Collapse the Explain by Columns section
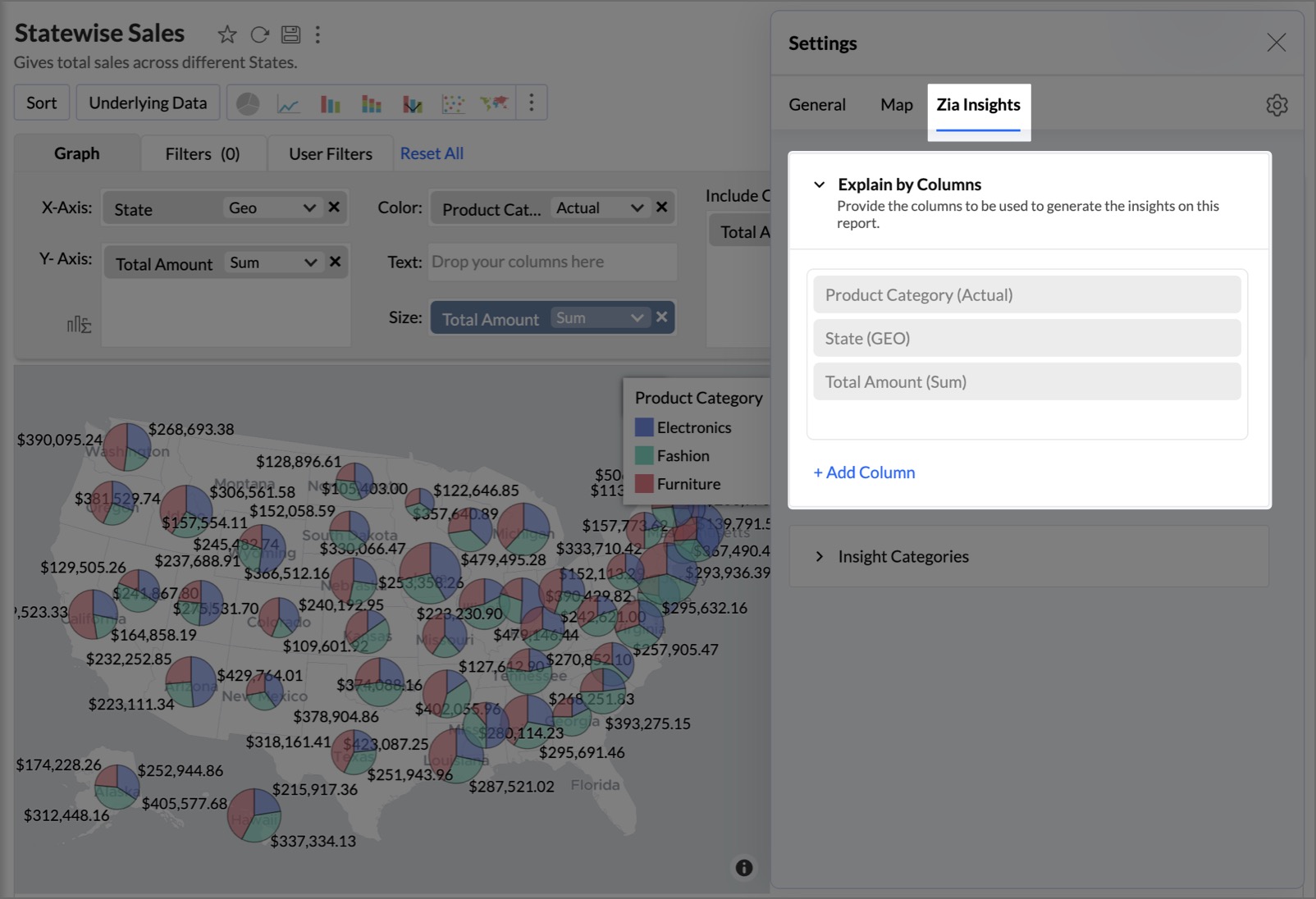Screen dimensions: 1316x899 click(819, 185)
